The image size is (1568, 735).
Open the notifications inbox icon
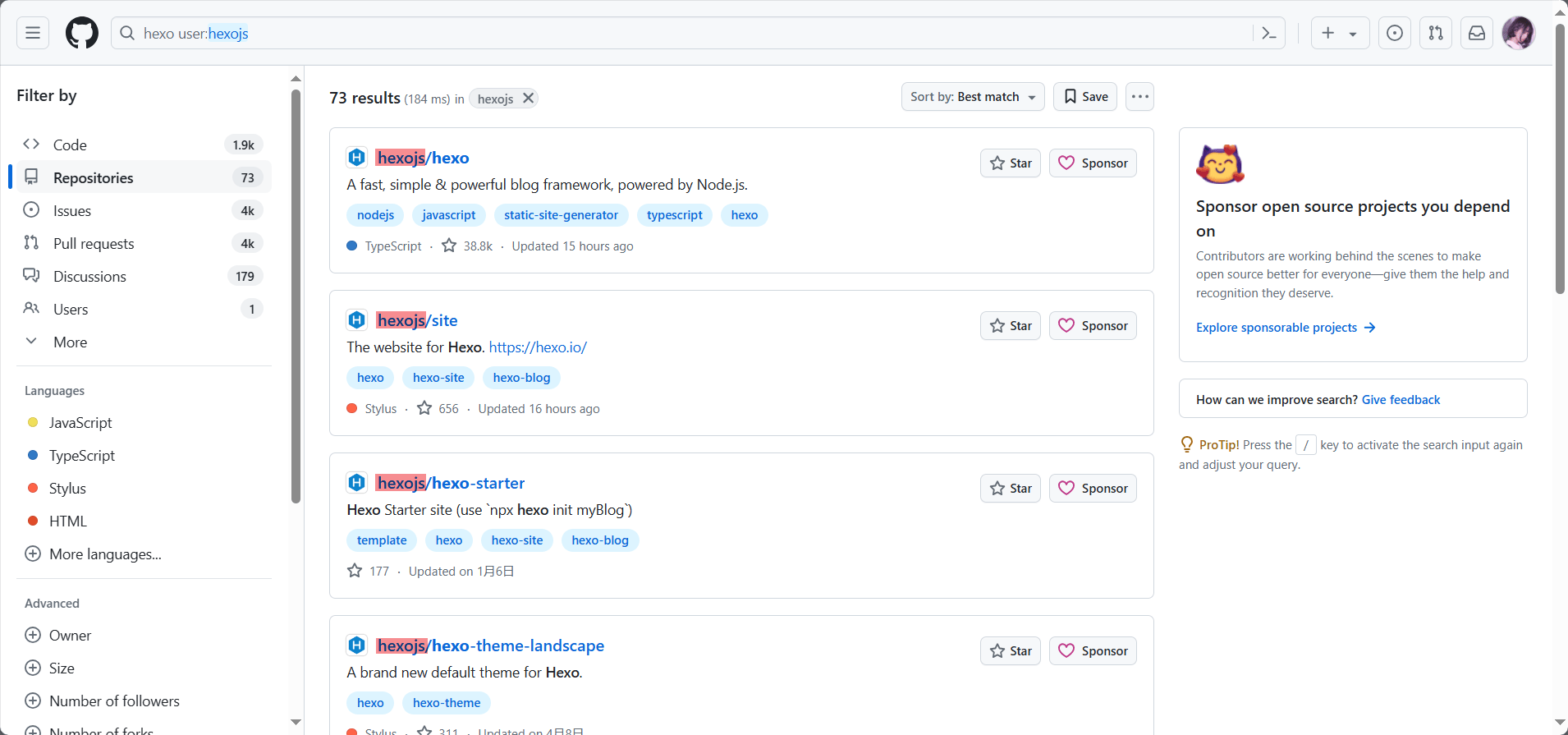pyautogui.click(x=1476, y=33)
